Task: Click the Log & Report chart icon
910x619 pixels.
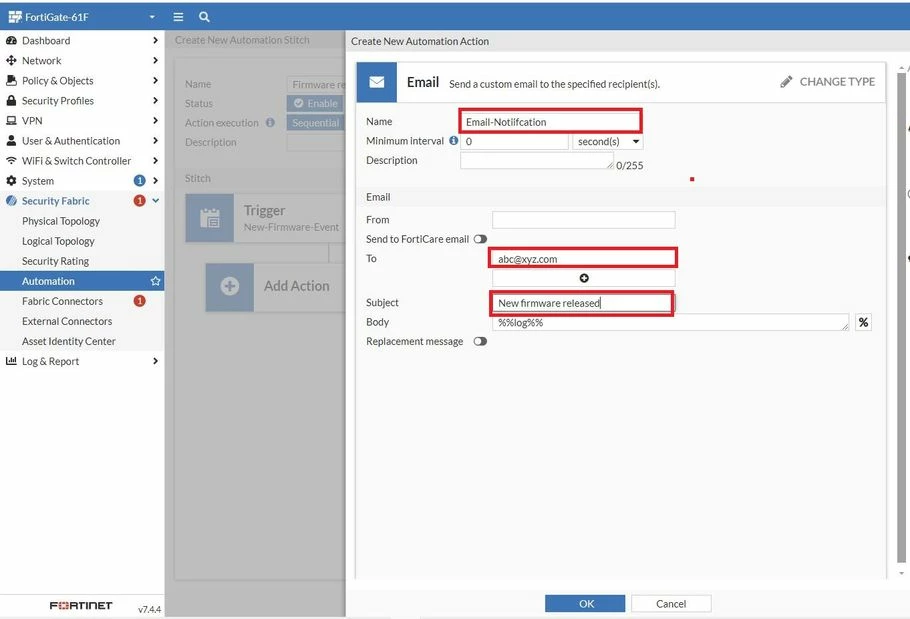Action: pos(11,361)
